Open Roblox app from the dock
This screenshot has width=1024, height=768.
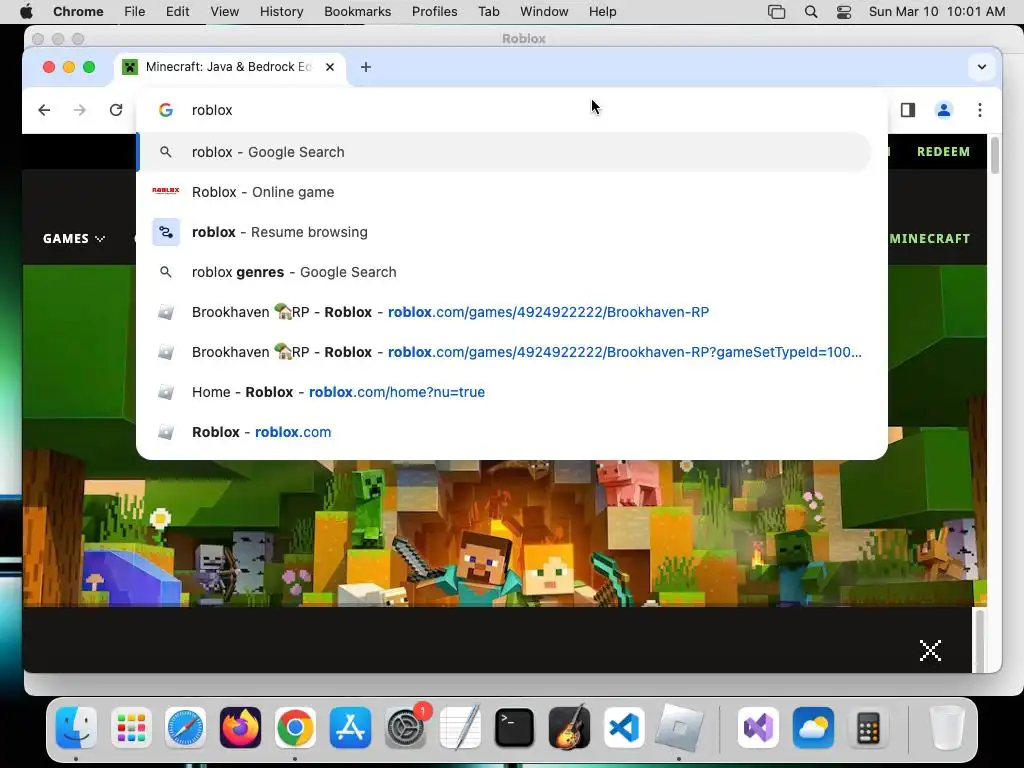click(679, 727)
